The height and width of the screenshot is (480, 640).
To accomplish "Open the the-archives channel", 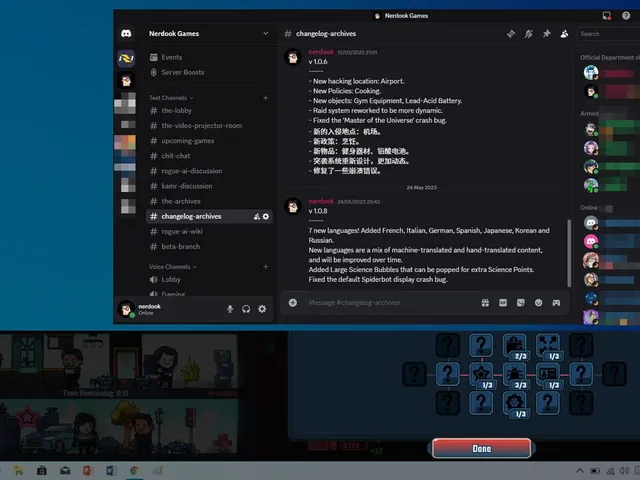I will pos(209,201).
